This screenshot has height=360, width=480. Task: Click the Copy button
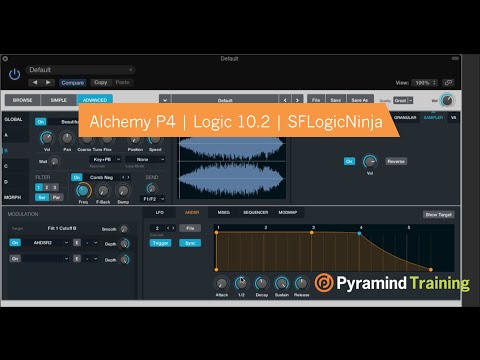(100, 82)
